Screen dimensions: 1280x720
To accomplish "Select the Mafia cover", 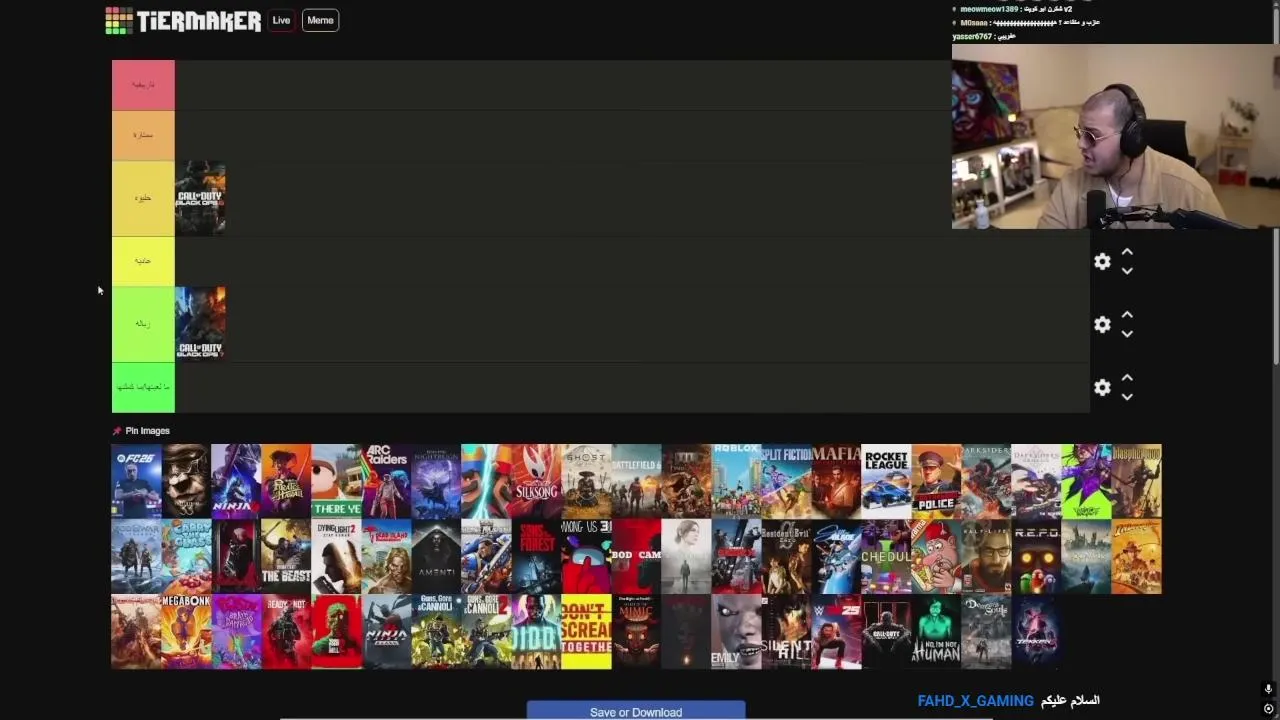I will 836,481.
